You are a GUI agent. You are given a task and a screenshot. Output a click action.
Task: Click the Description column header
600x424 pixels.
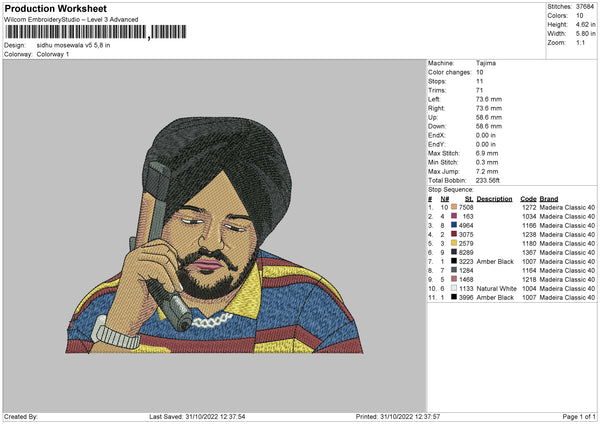pos(494,199)
